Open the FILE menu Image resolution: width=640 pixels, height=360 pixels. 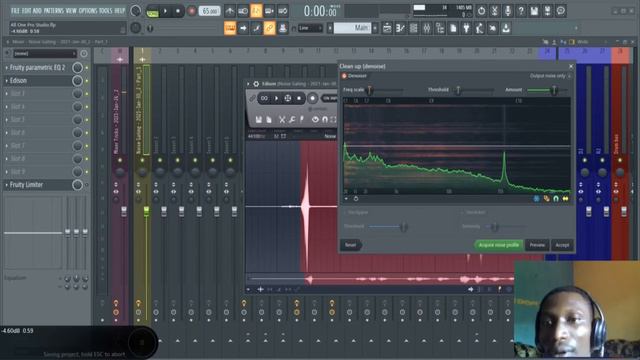(15, 11)
